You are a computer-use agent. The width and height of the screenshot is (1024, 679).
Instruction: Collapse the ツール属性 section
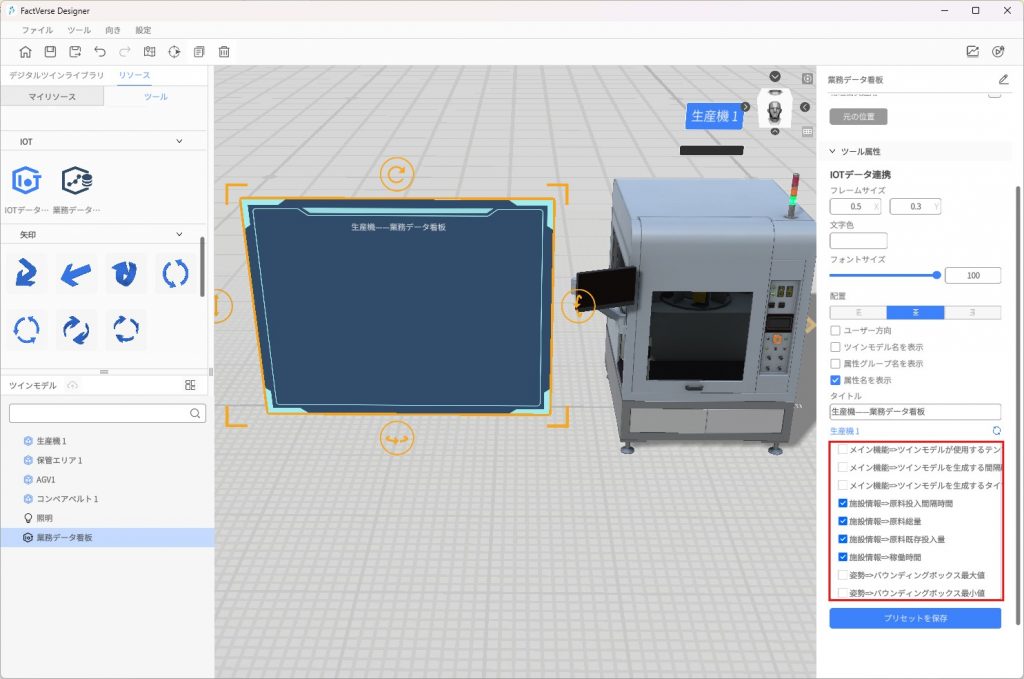point(832,152)
